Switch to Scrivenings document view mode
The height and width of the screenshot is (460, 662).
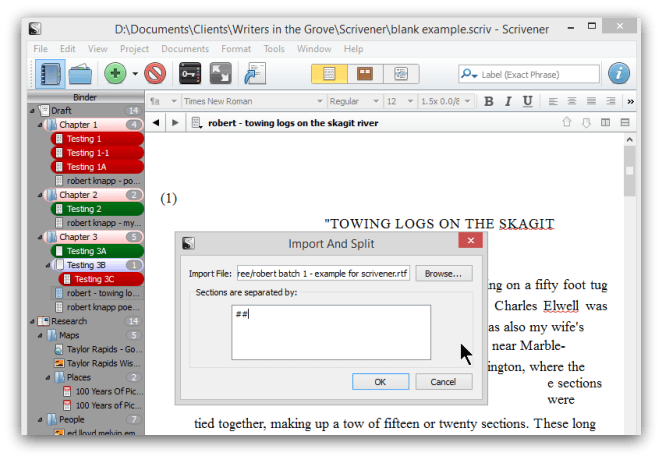[x=329, y=74]
